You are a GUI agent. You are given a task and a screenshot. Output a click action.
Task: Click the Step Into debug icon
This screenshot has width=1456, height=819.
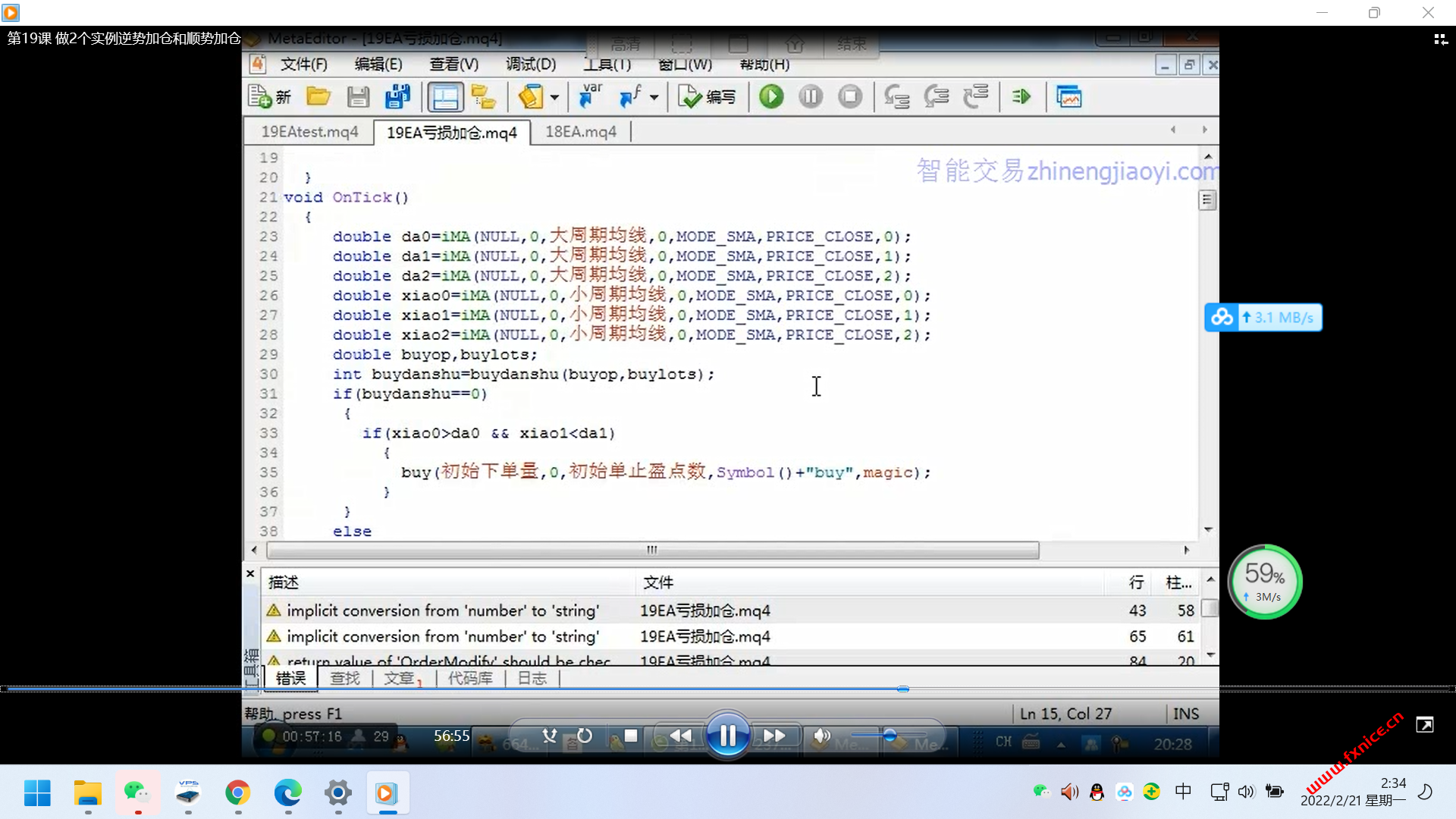point(897,97)
